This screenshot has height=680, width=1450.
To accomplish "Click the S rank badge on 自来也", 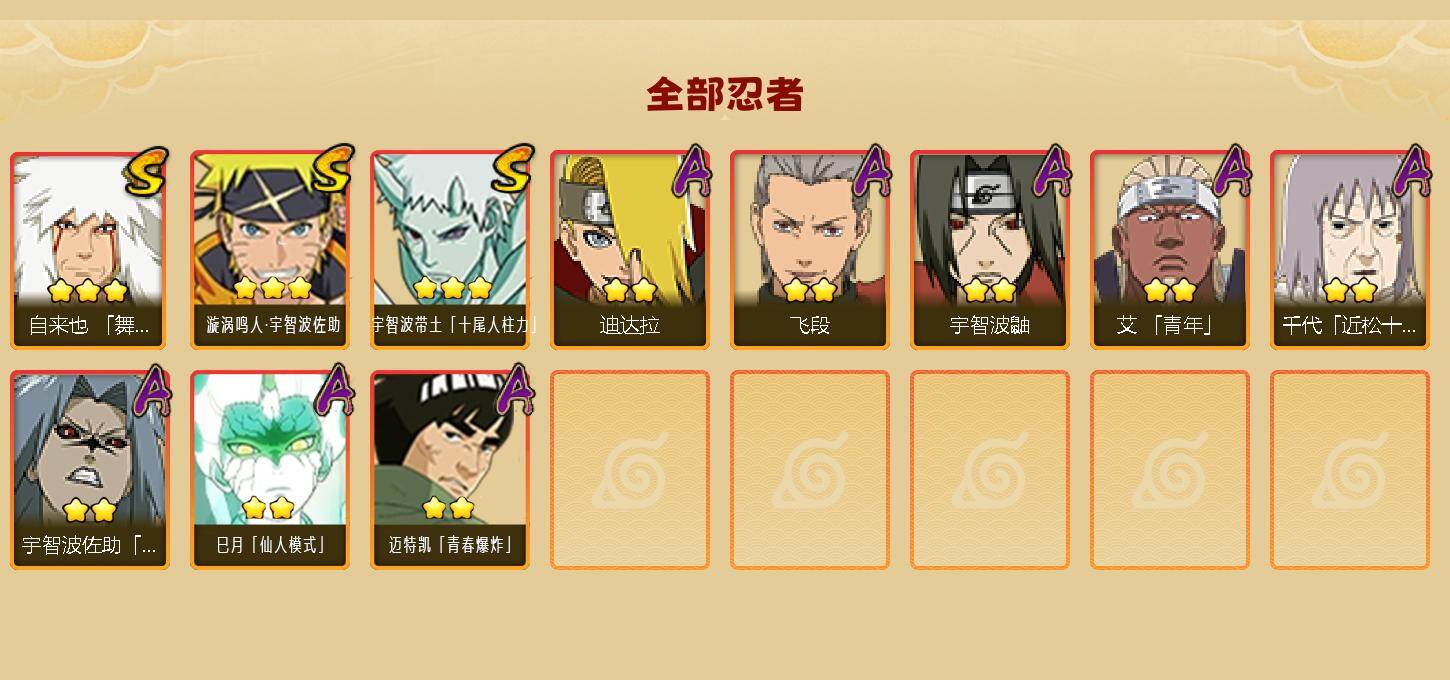I will coord(147,172).
